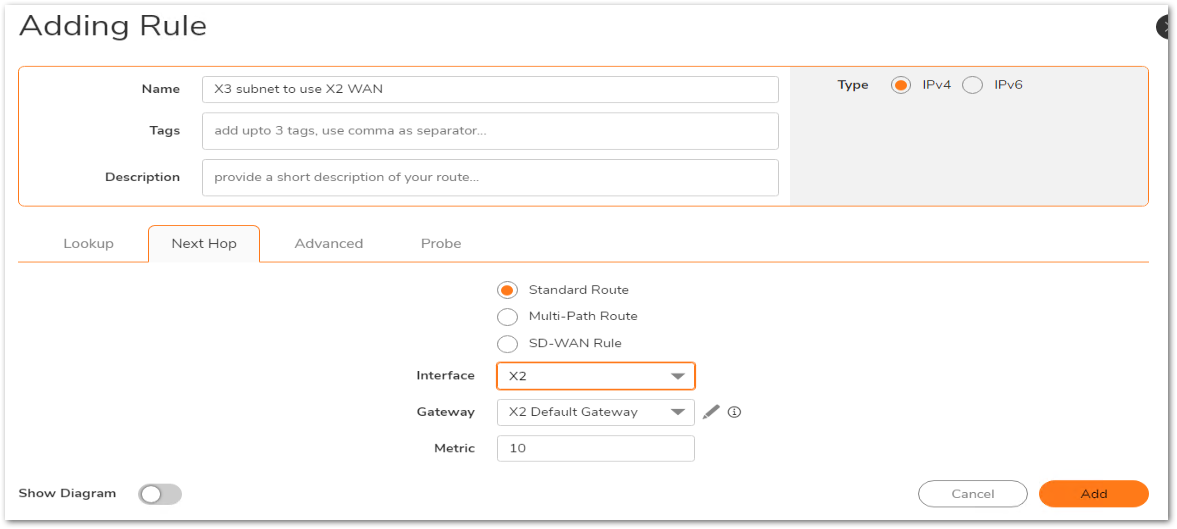
Task: Expand the Gateway dropdown list
Action: [595, 412]
